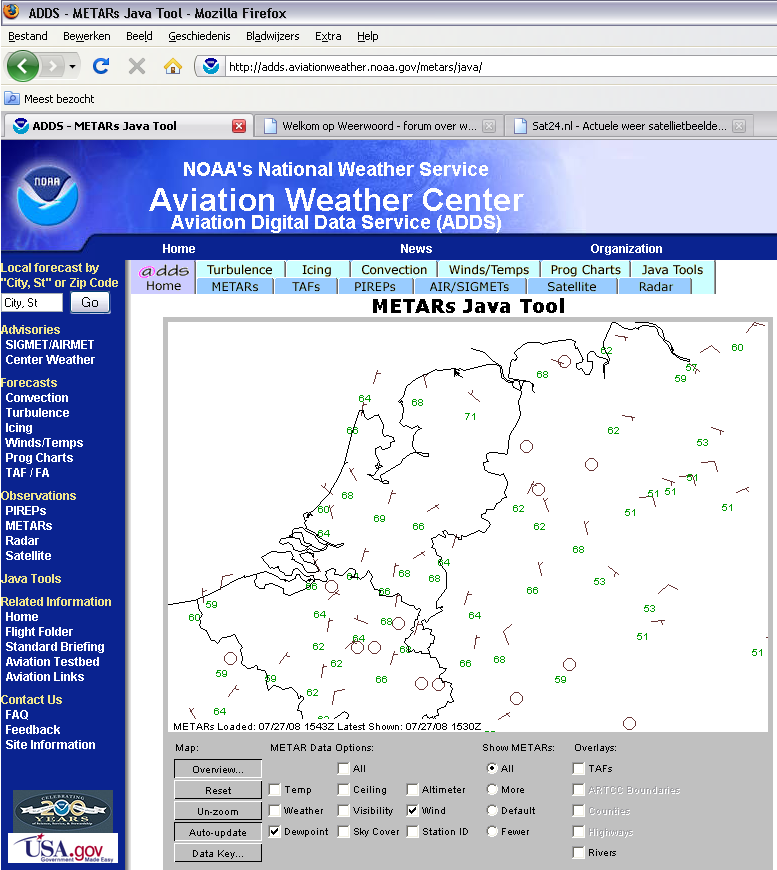The image size is (777, 870).
Task: Open the Extra menu
Action: (328, 36)
